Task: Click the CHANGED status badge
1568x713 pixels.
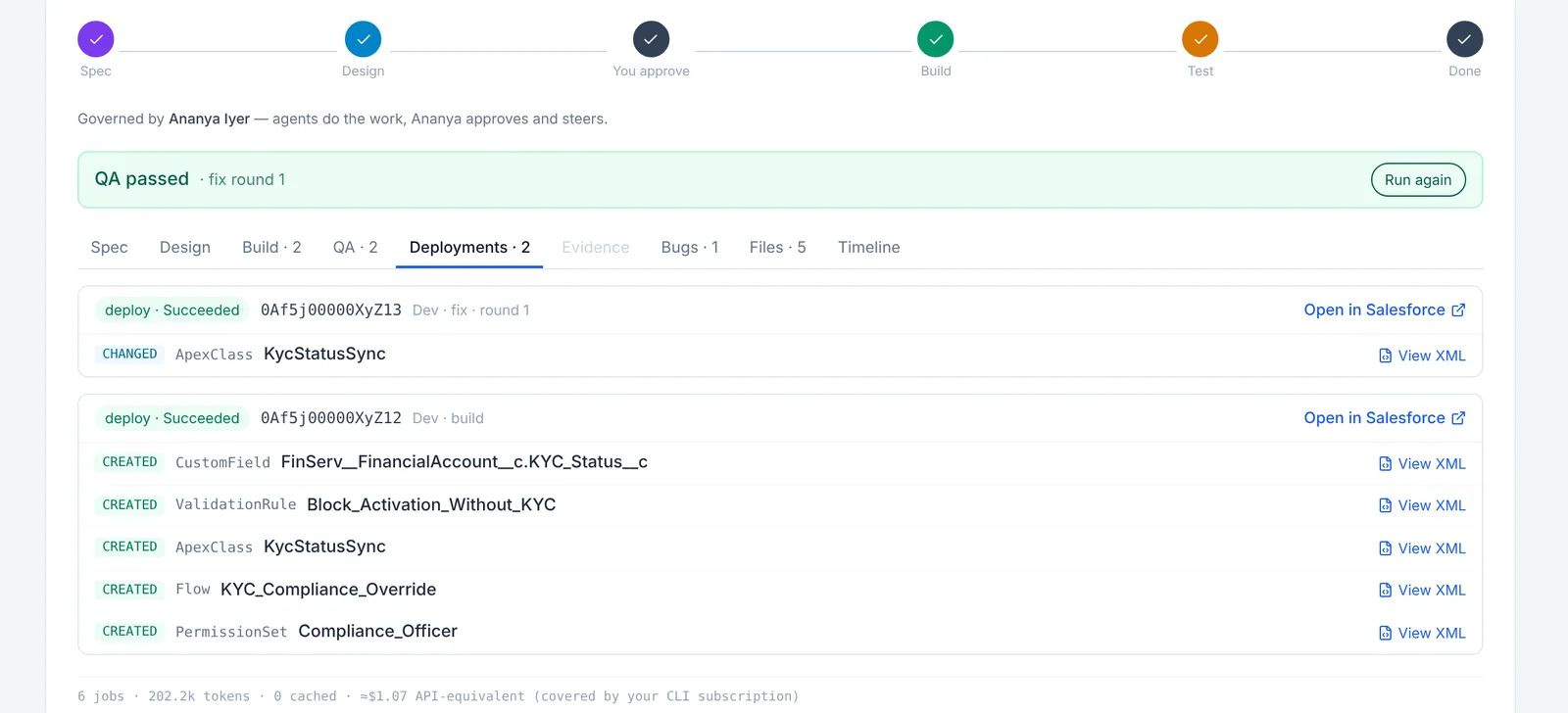Action: point(129,354)
